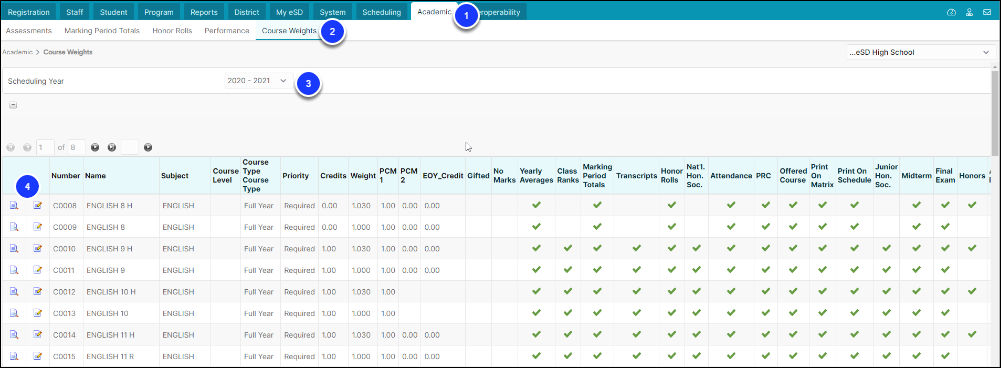Collapse the filter panel with minus icon
Image resolution: width=1001 pixels, height=368 pixels.
pos(13,105)
